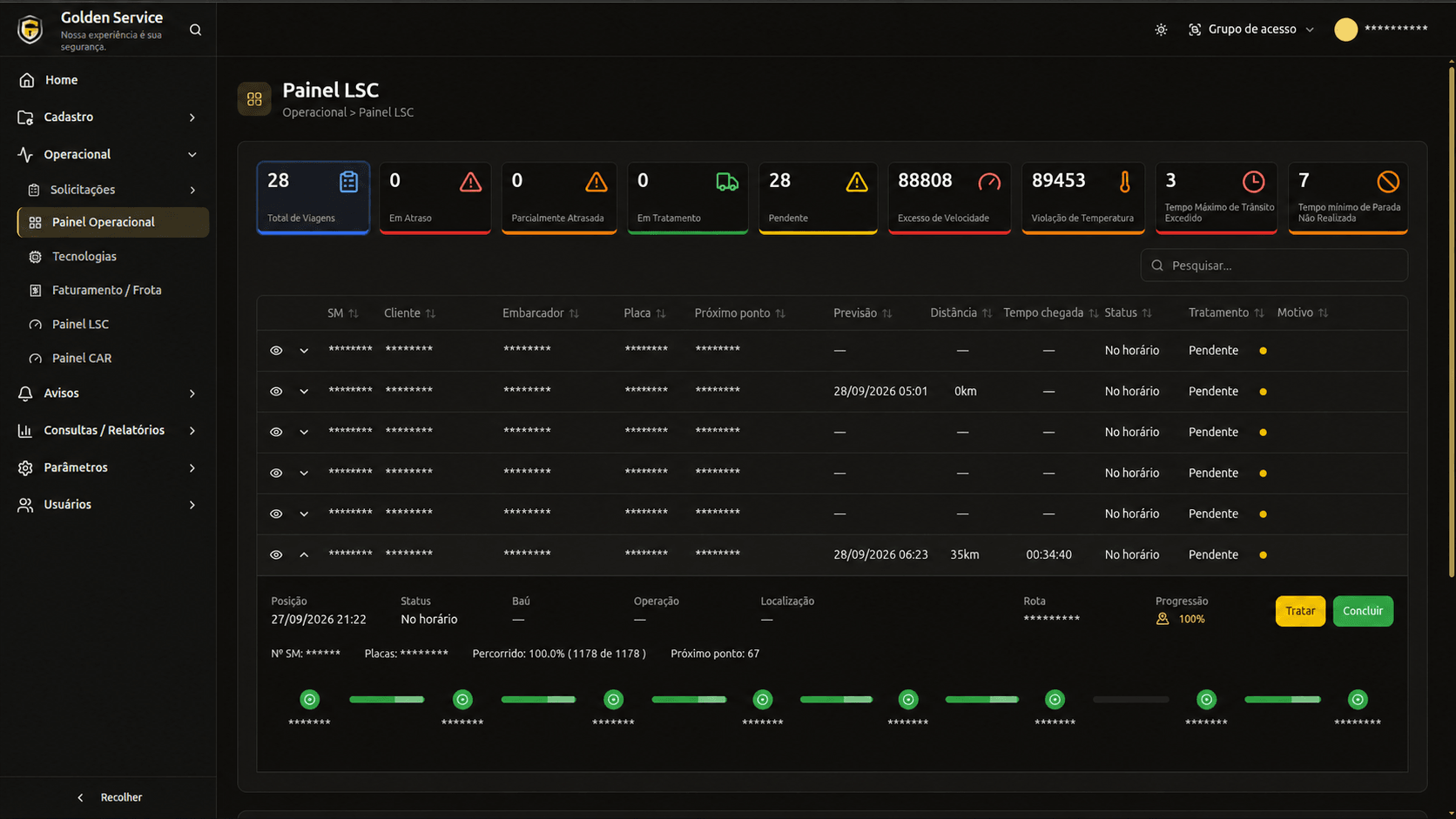The width and height of the screenshot is (1456, 819).
Task: Expand the Cadastro sidebar menu
Action: coord(108,117)
